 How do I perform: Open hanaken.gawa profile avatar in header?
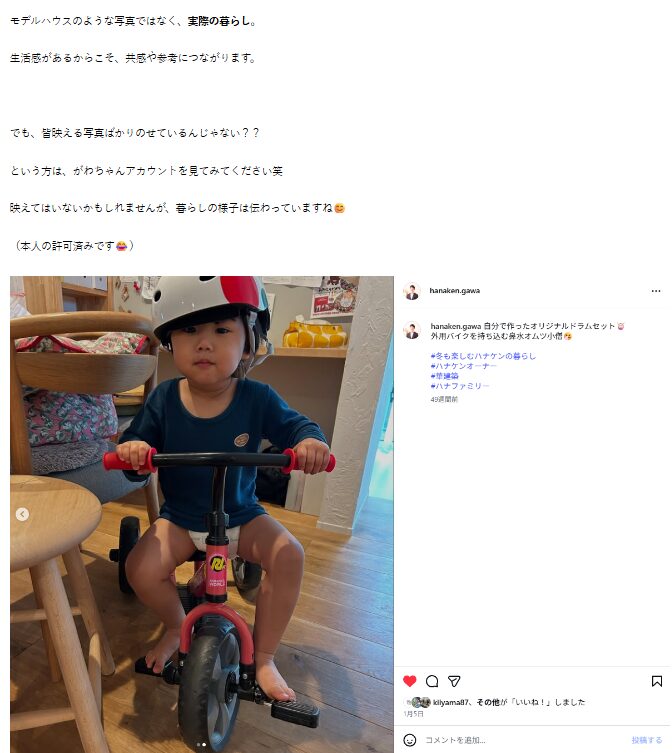pos(412,291)
